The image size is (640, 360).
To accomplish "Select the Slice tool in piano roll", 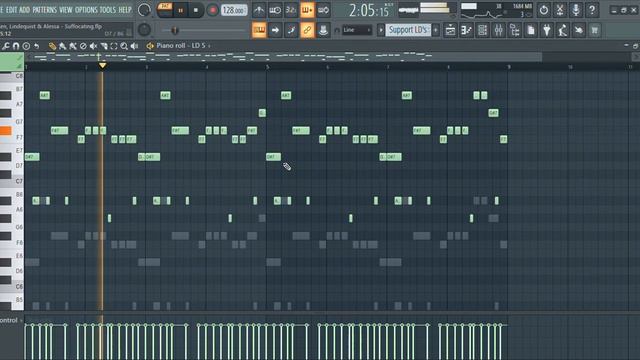I will pyautogui.click(x=104, y=46).
